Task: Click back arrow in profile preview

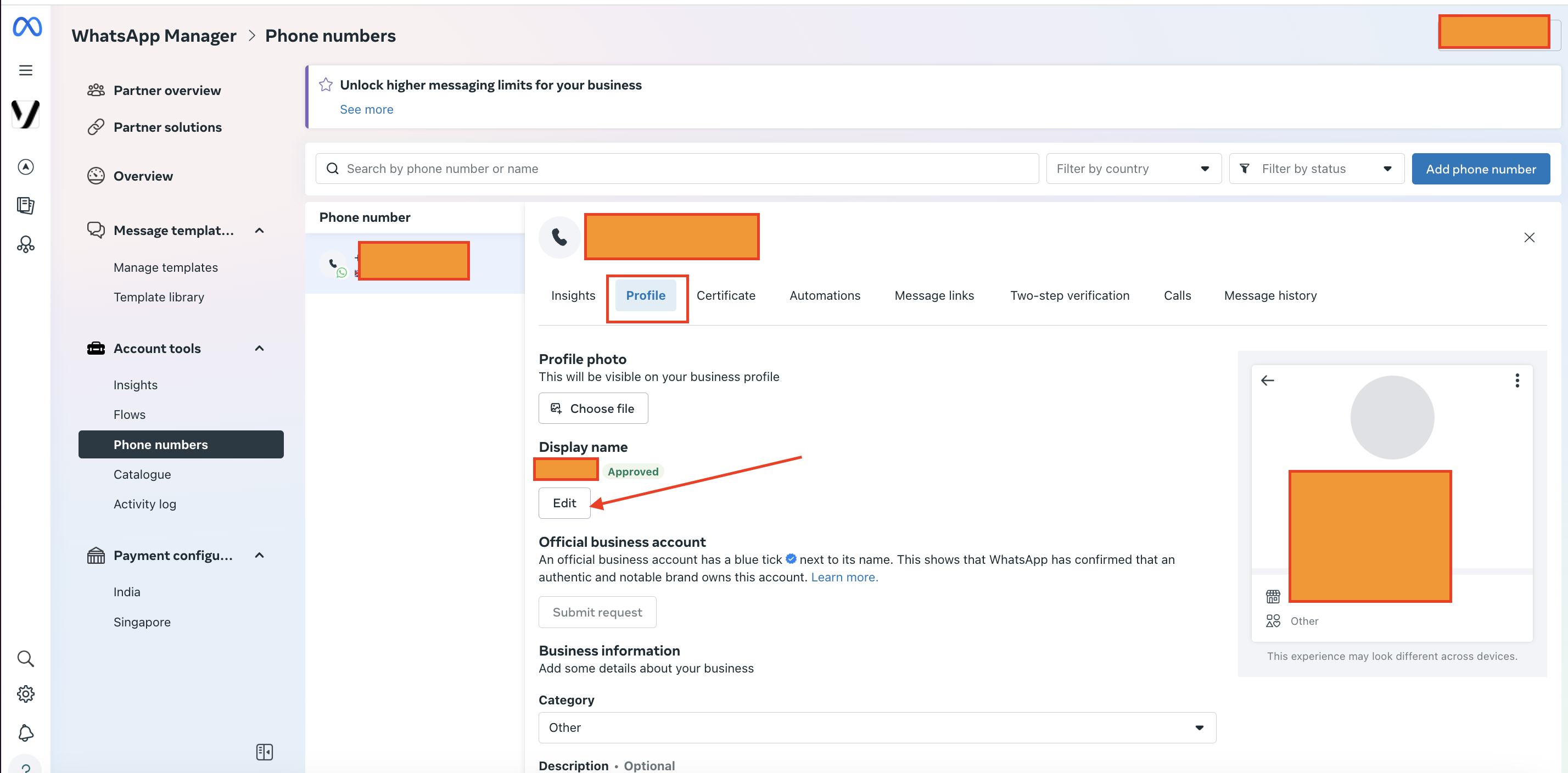Action: (1267, 381)
